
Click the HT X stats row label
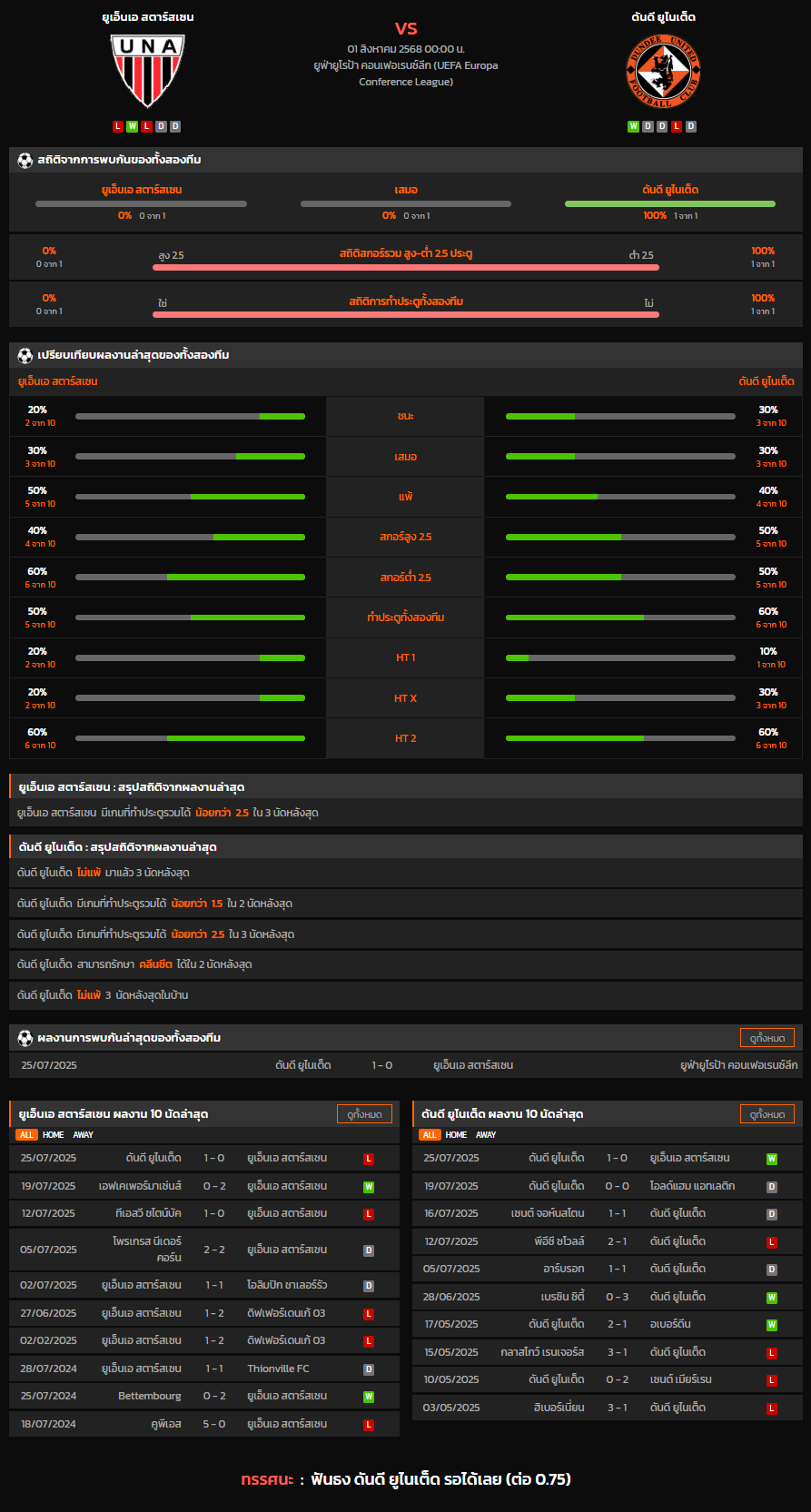405,698
